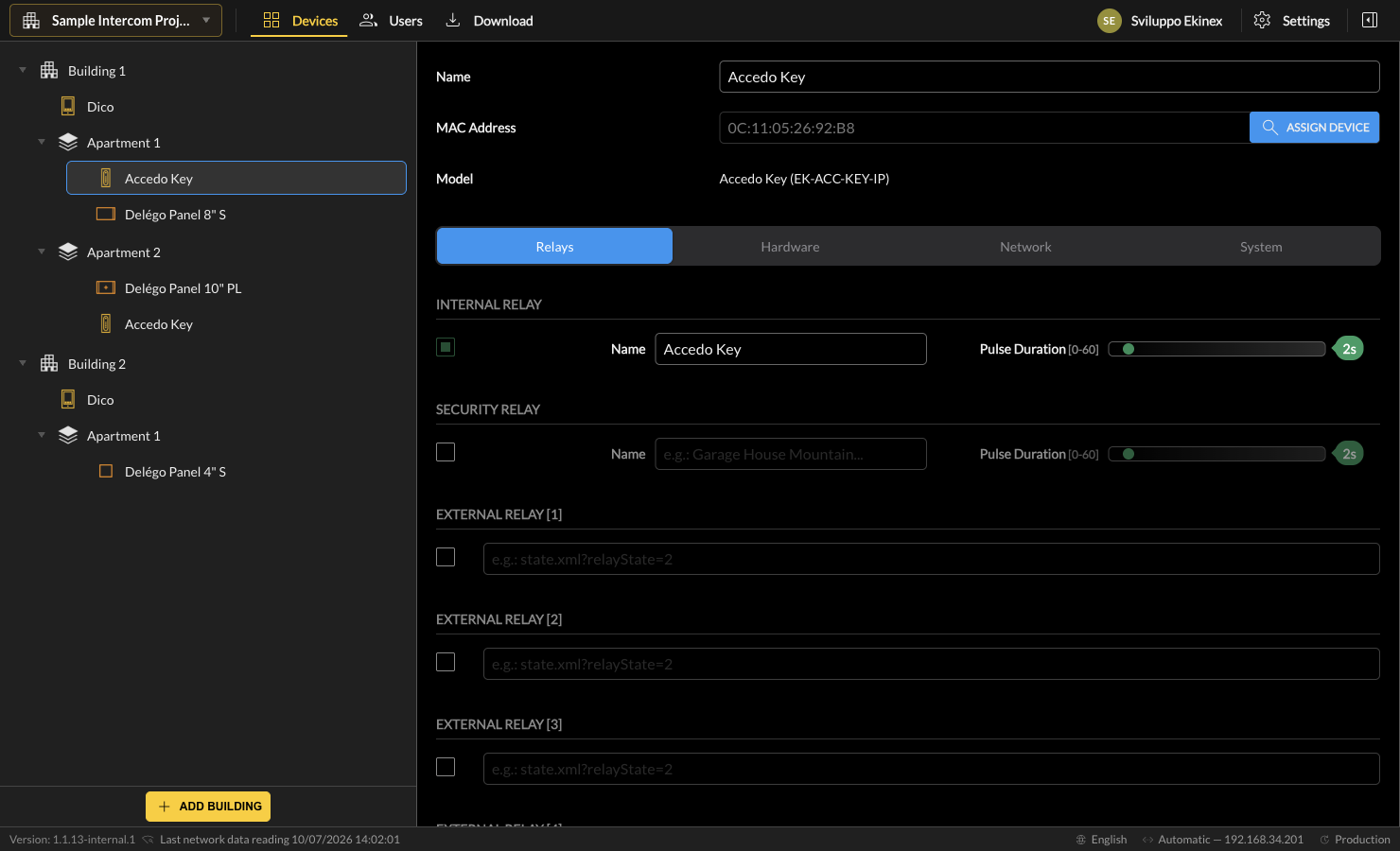Open the Users section label
The height and width of the screenshot is (851, 1400).
[406, 21]
